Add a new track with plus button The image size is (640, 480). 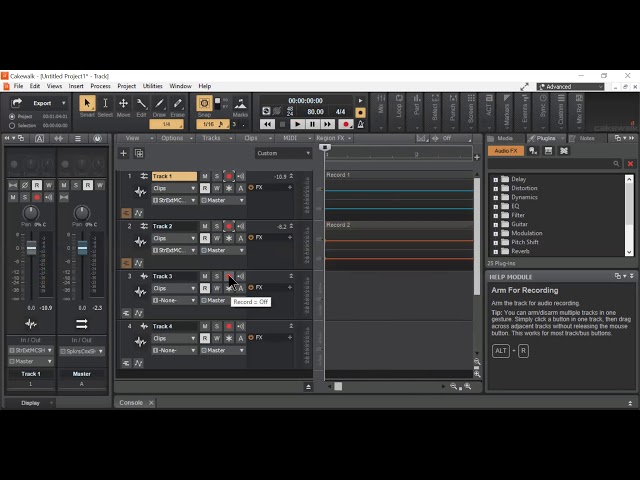[x=123, y=153]
